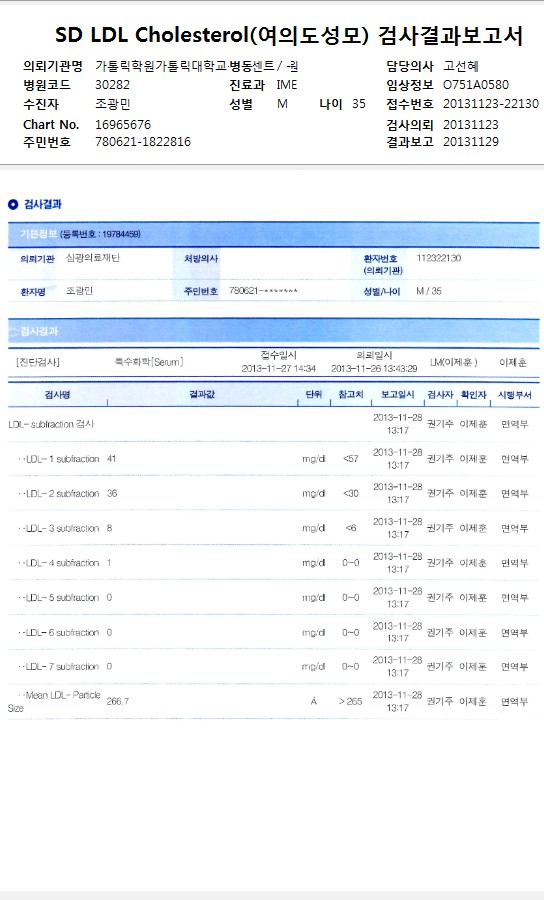Click the 접수번호 value 20131123-22130
This screenshot has width=544, height=900.
tap(491, 104)
